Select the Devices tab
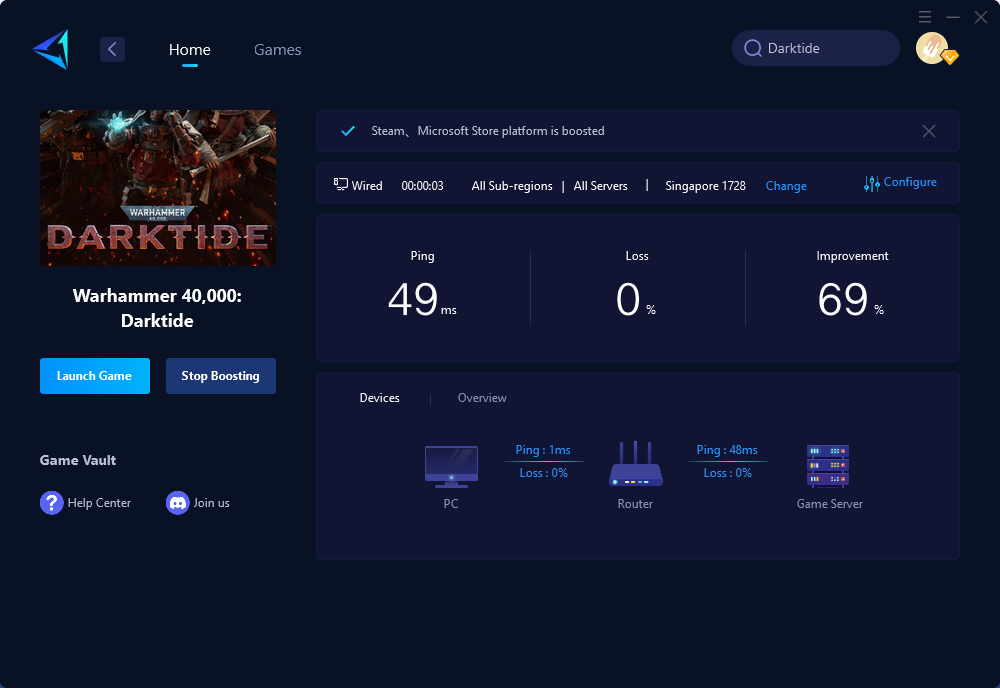The image size is (1000, 688). point(379,398)
